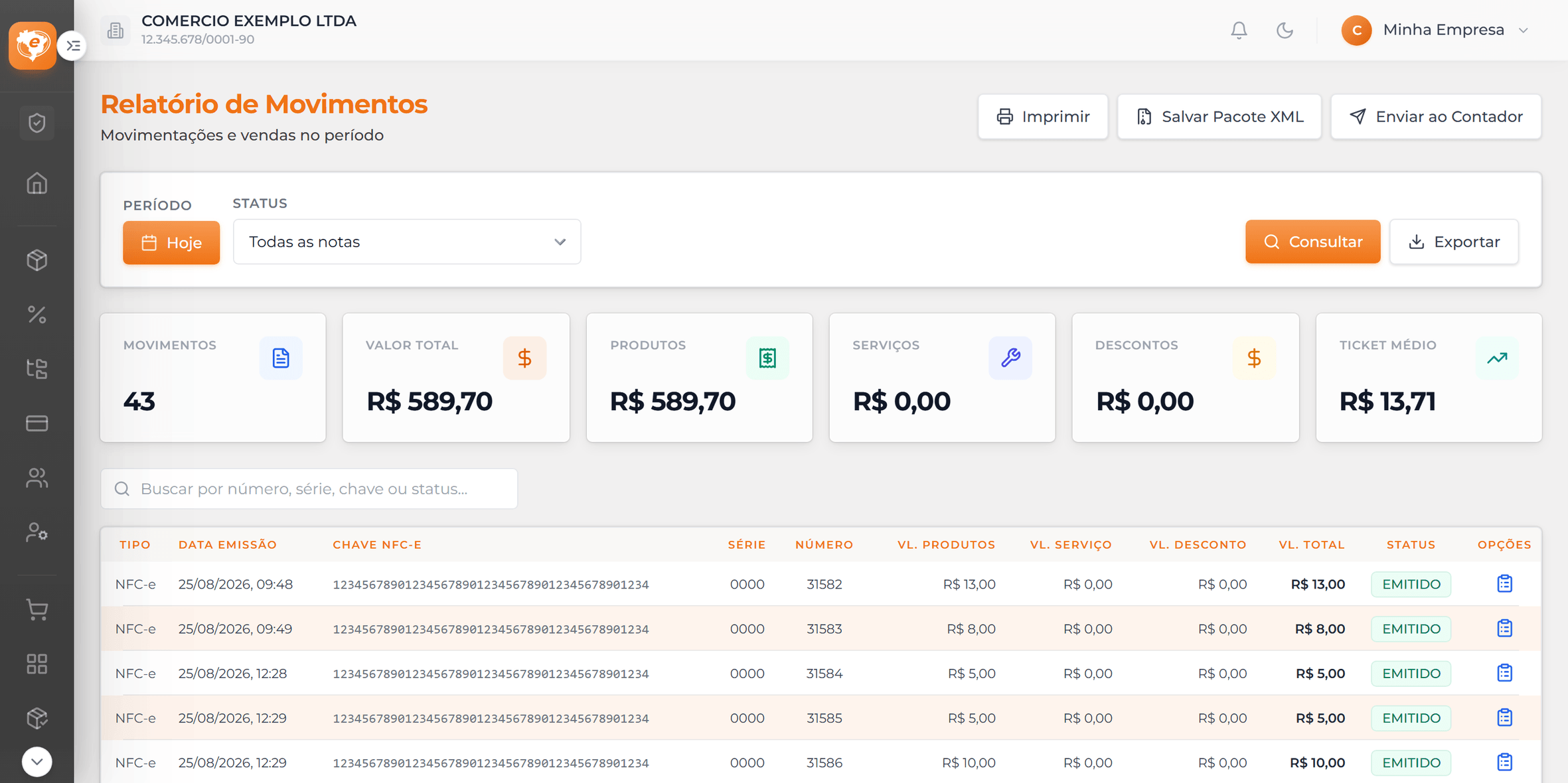Screen dimensions: 1568x783
Task: Click the Imprimir button
Action: [1043, 117]
